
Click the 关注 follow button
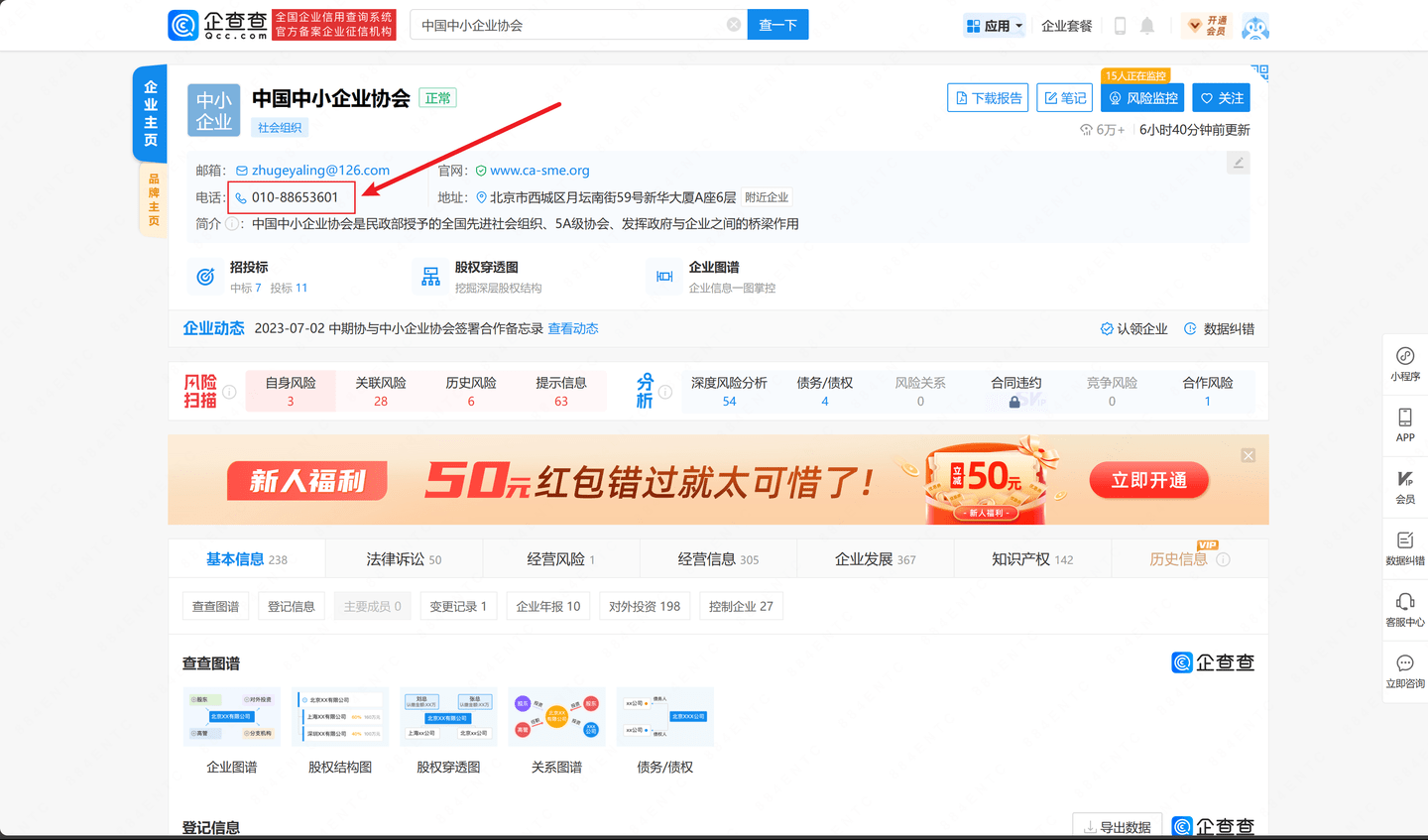click(x=1221, y=98)
